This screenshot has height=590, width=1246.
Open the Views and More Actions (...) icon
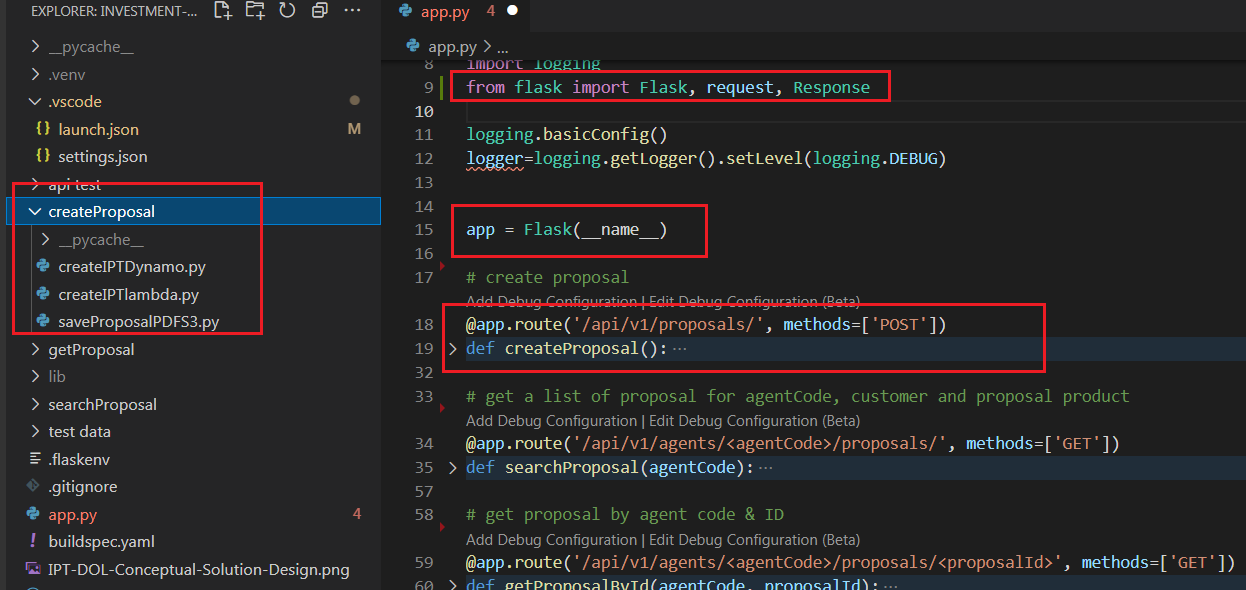[x=352, y=11]
